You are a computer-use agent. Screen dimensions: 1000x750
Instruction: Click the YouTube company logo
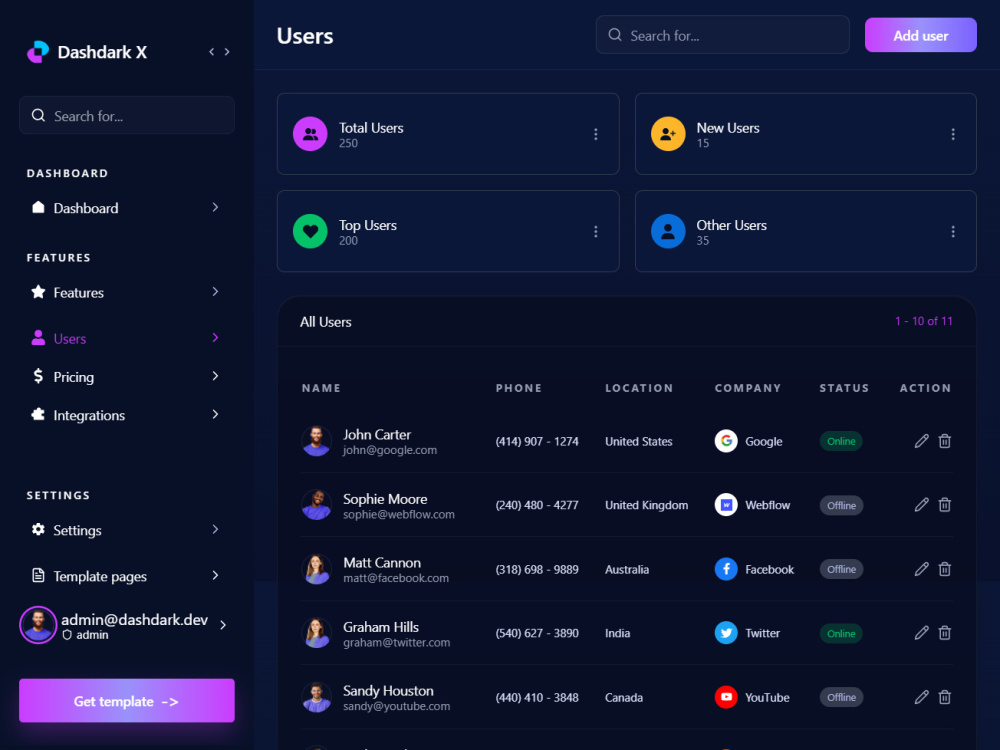pos(726,697)
